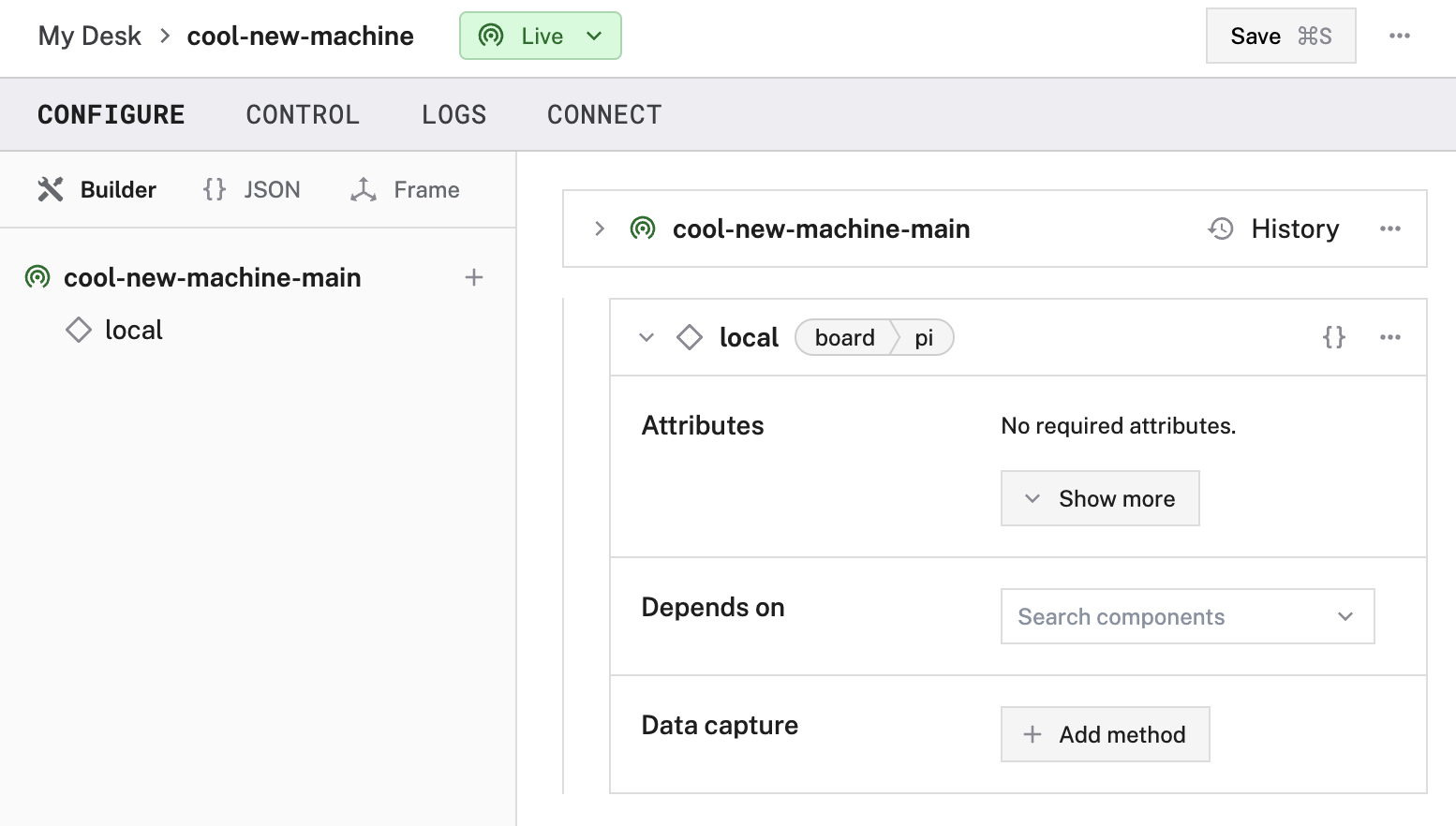Open the Builder view wrench icon

click(x=51, y=189)
